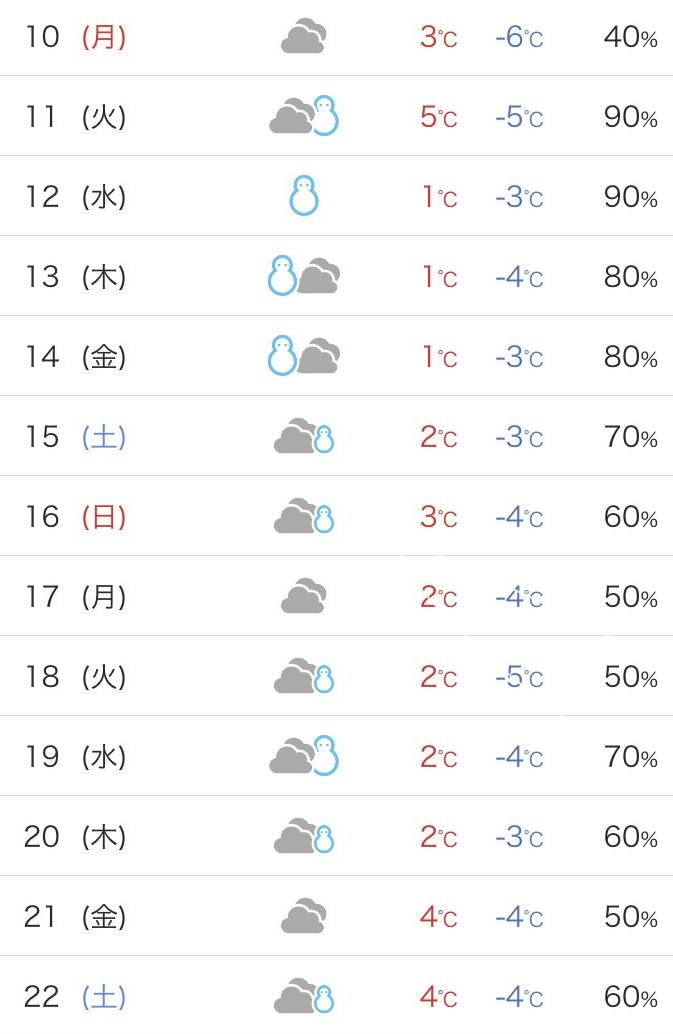
Task: Select the 18 (火) date label
Action: (75, 677)
